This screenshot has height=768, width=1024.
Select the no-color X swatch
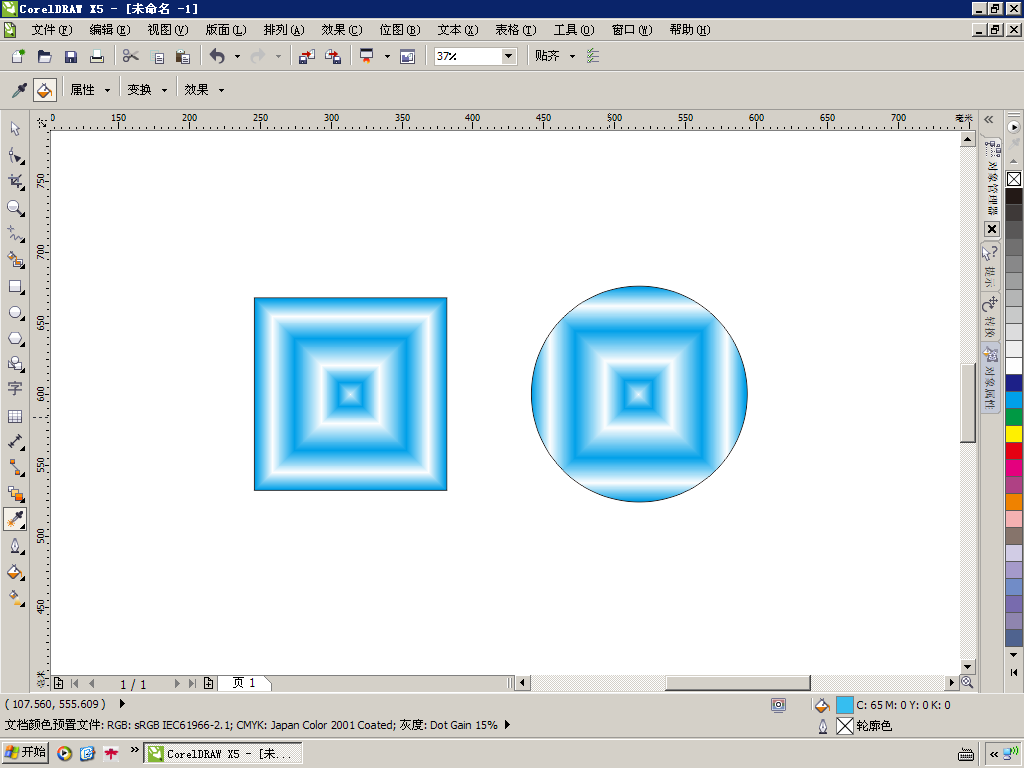tap(1014, 178)
